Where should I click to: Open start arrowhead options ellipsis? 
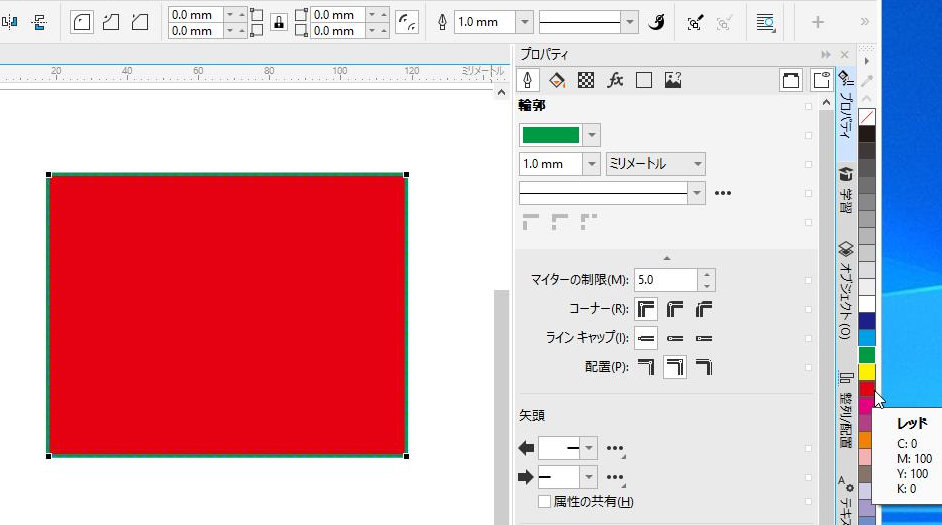coord(615,449)
